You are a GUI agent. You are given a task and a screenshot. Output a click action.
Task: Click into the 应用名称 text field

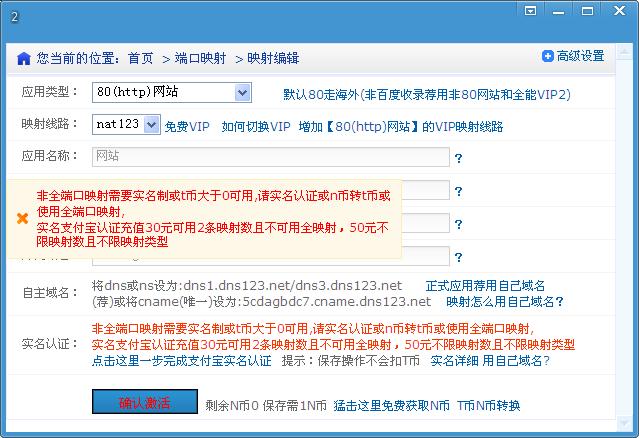(x=270, y=157)
